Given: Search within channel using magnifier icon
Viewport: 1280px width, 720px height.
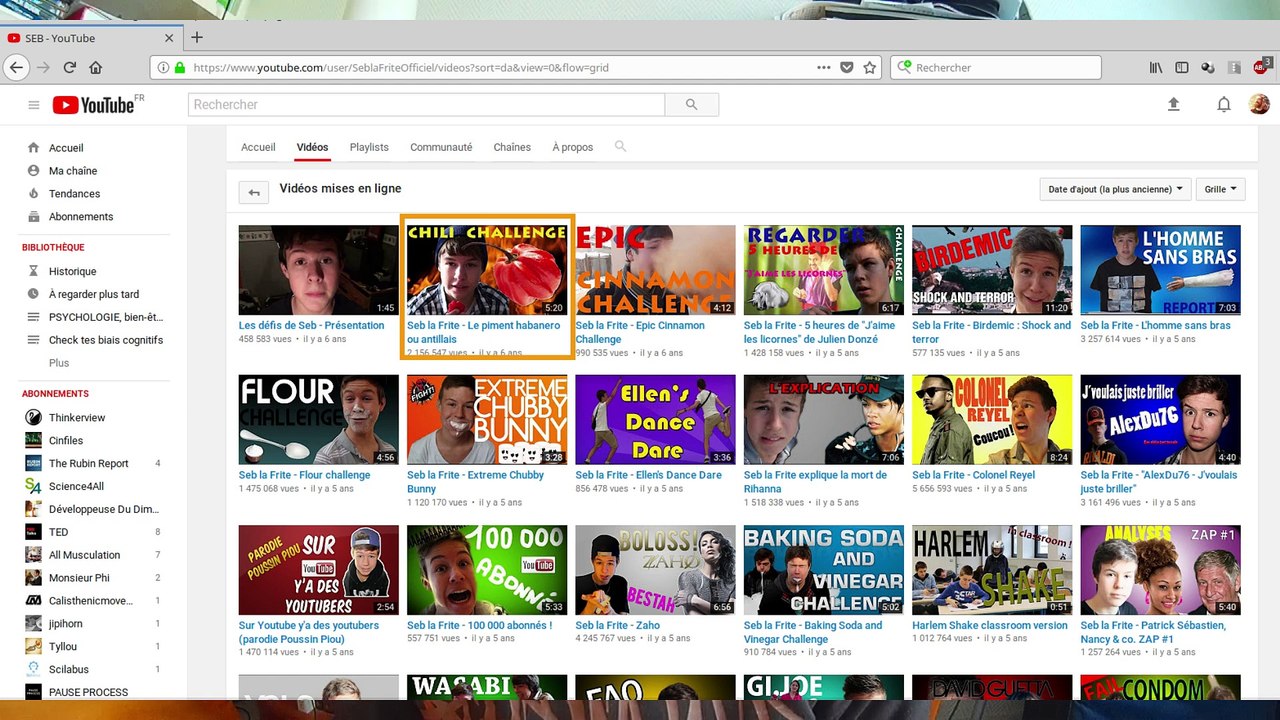Looking at the screenshot, I should click(620, 146).
